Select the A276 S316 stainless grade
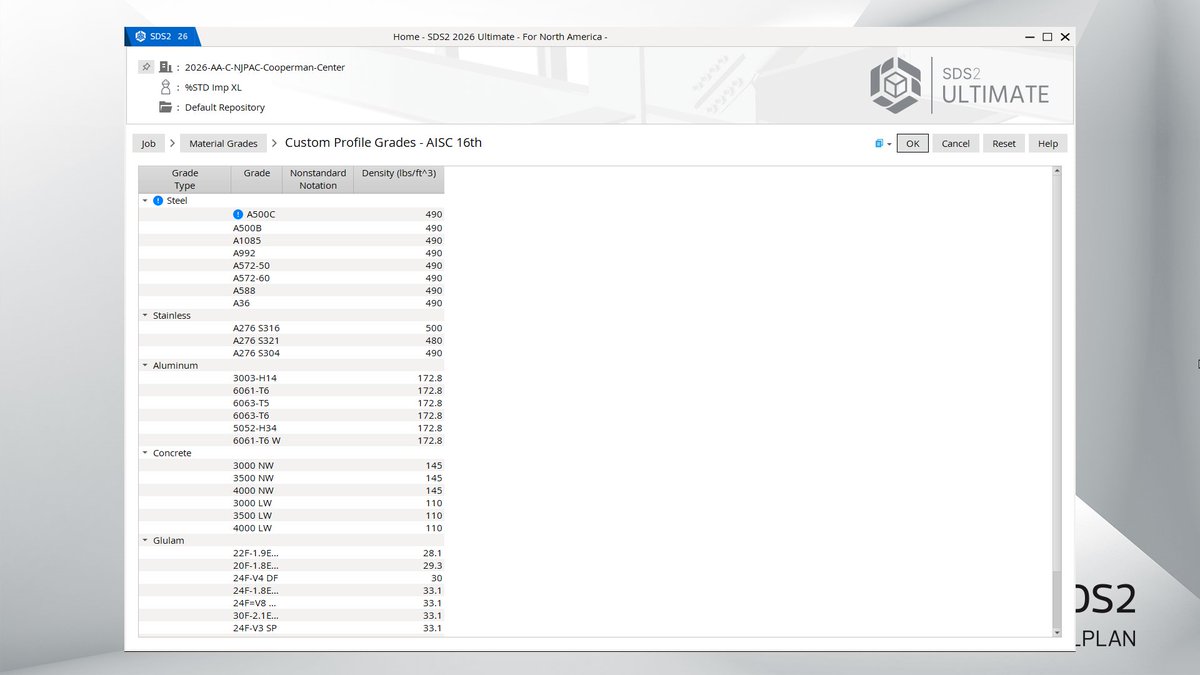 [254, 328]
